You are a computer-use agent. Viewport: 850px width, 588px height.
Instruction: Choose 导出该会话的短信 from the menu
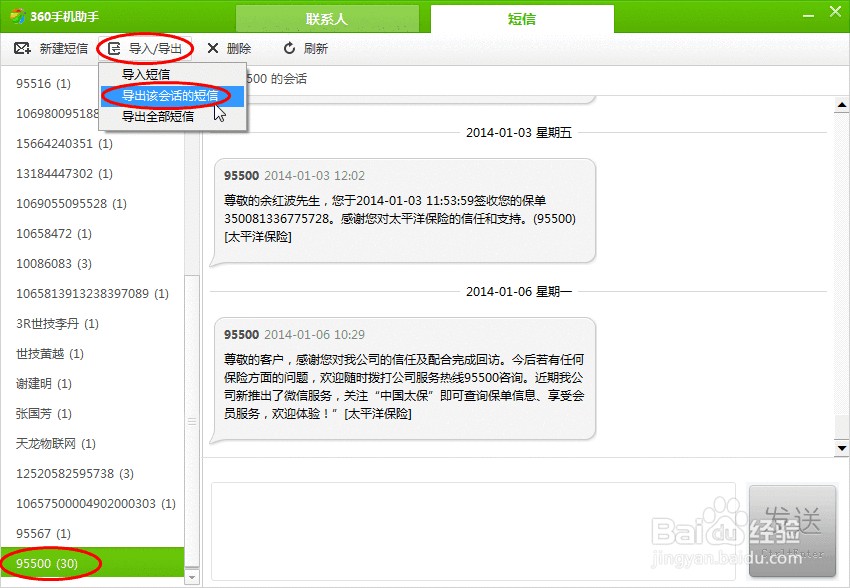click(172, 96)
